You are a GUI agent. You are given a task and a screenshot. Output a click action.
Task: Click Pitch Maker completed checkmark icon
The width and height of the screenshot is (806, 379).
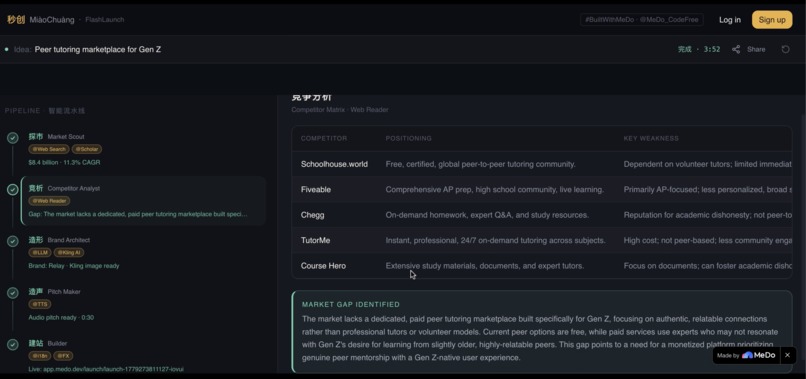pos(13,293)
